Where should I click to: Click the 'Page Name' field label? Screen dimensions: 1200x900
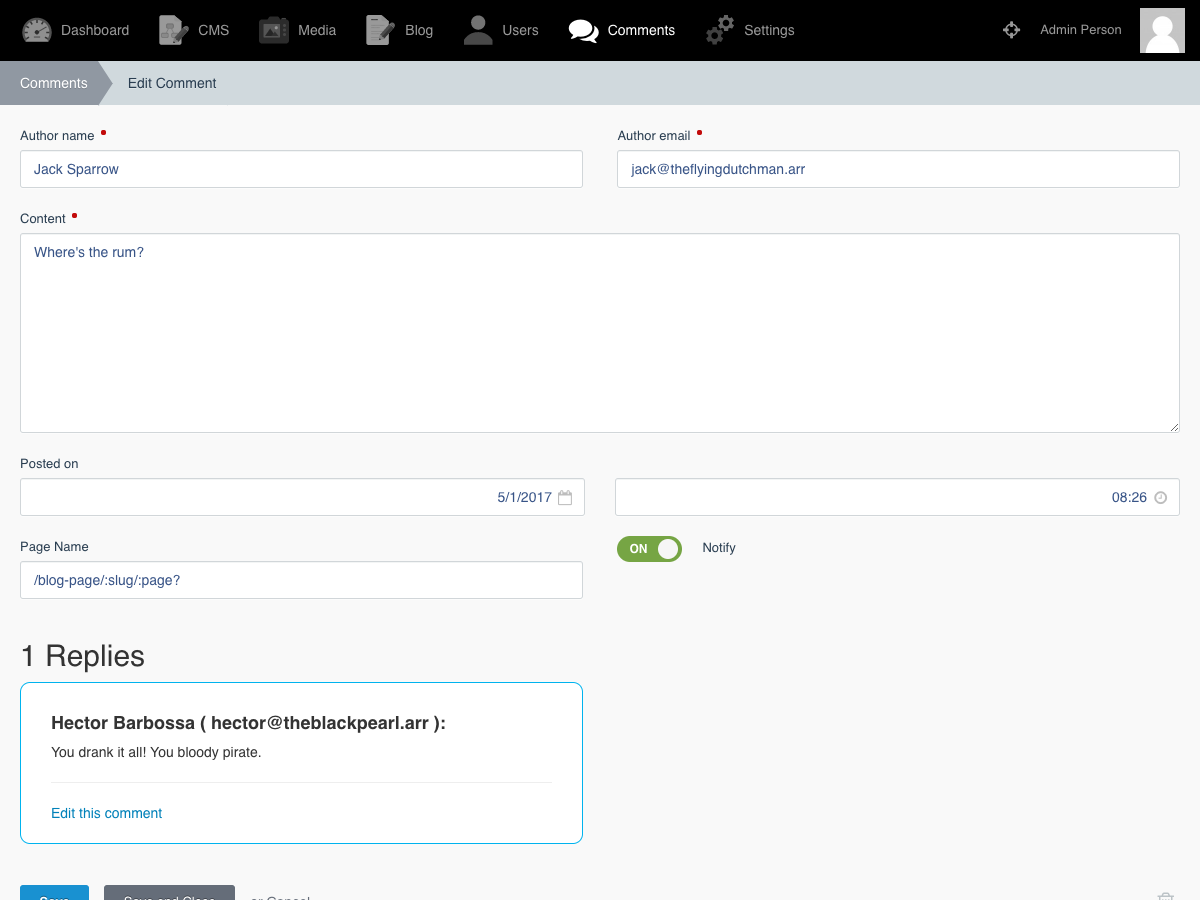(54, 547)
